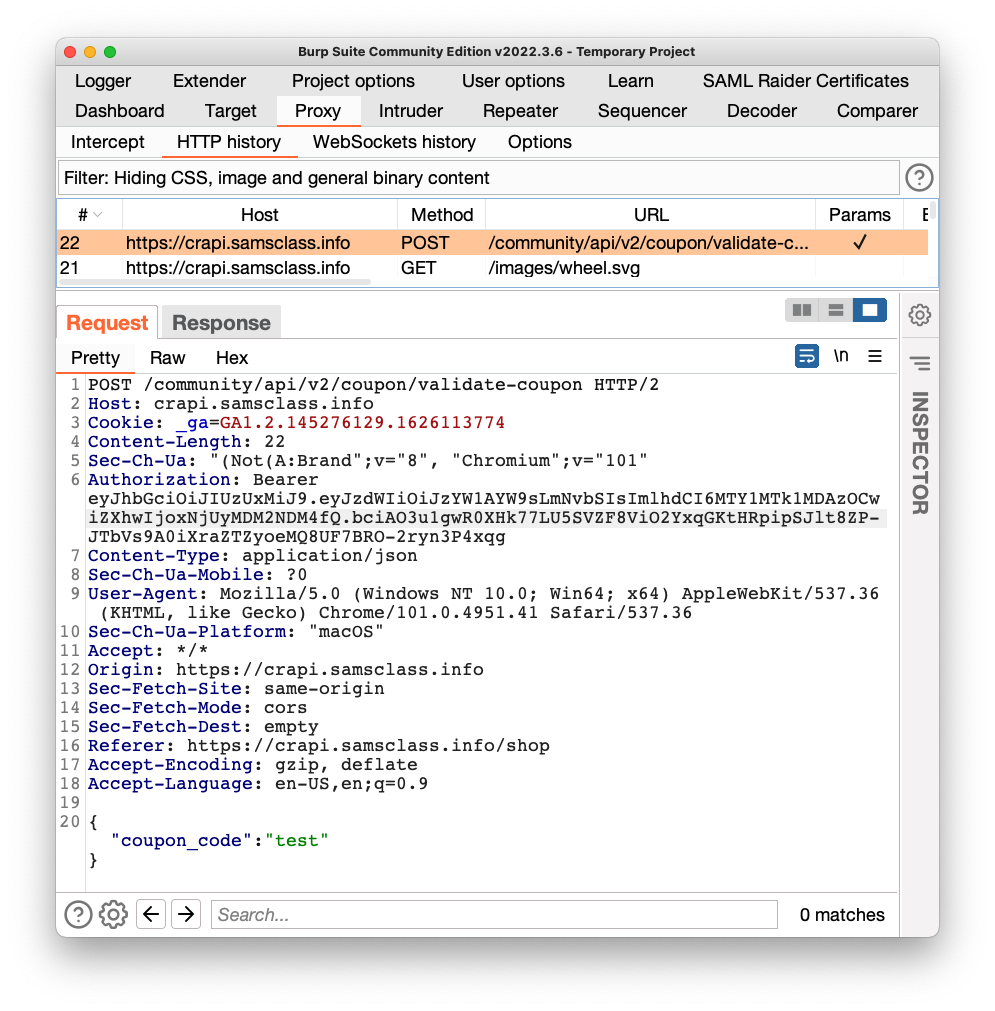Switch to vertical stacked layout view

(x=836, y=310)
